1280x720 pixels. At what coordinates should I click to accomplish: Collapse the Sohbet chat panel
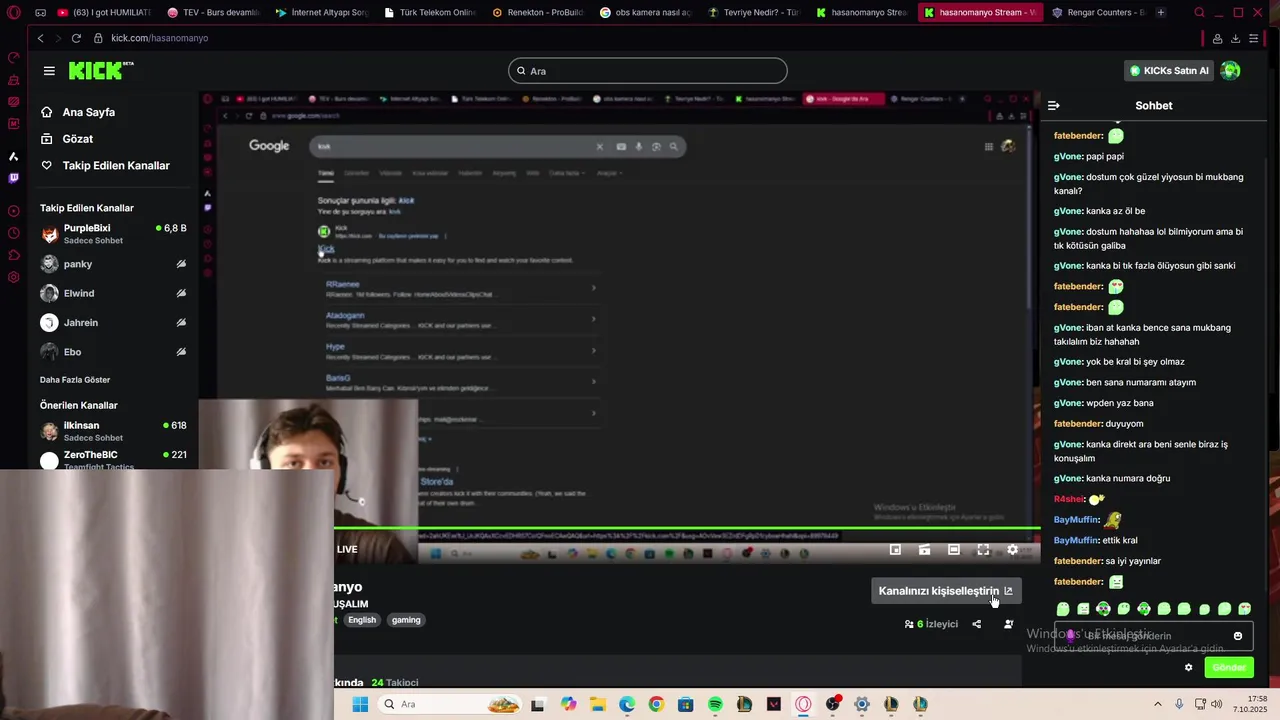click(1053, 105)
